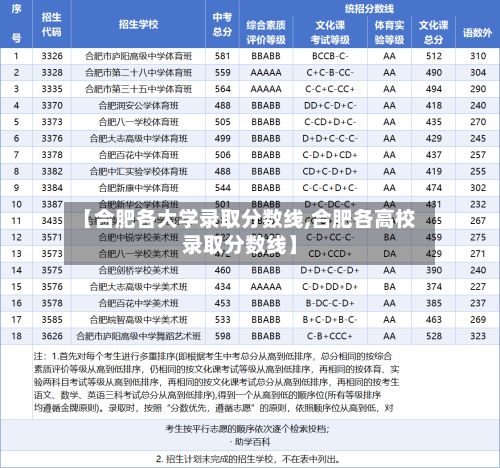500x468 pixels.
Task: Click enrollment code 3382
Action: point(52,171)
